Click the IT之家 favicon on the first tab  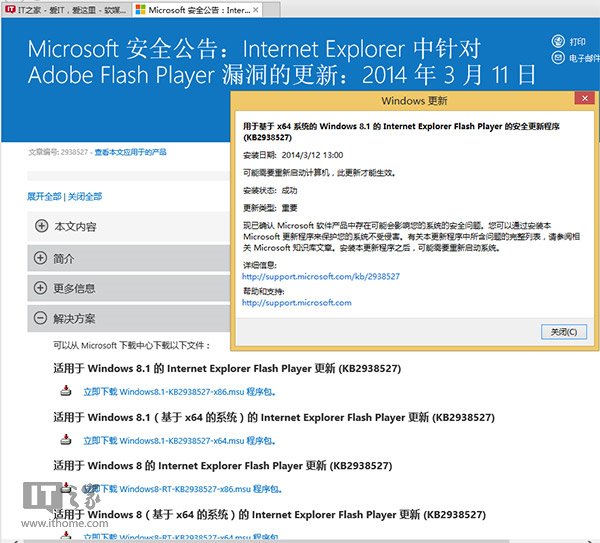pos(9,9)
